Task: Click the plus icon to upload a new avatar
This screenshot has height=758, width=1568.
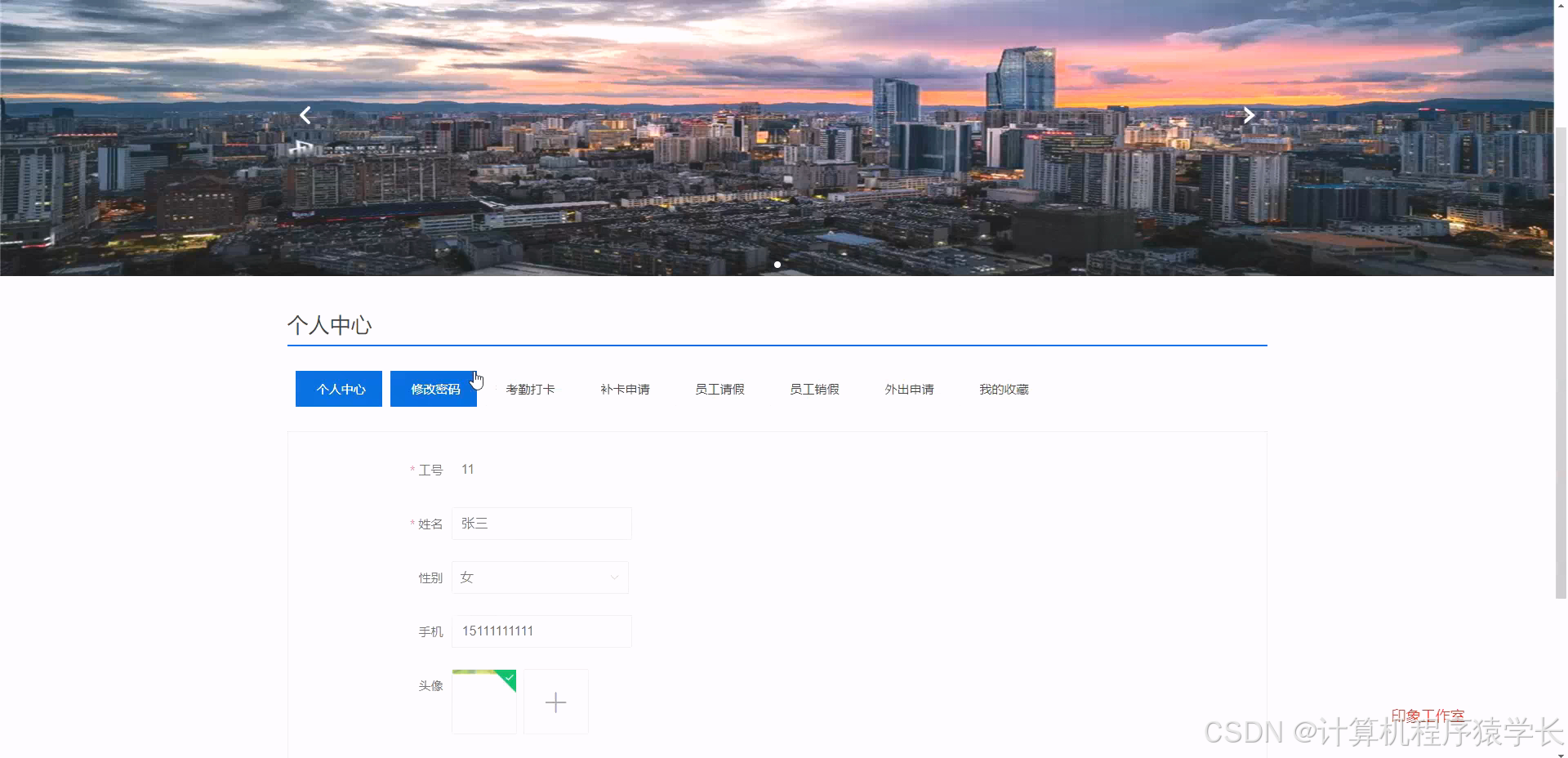Action: point(555,702)
